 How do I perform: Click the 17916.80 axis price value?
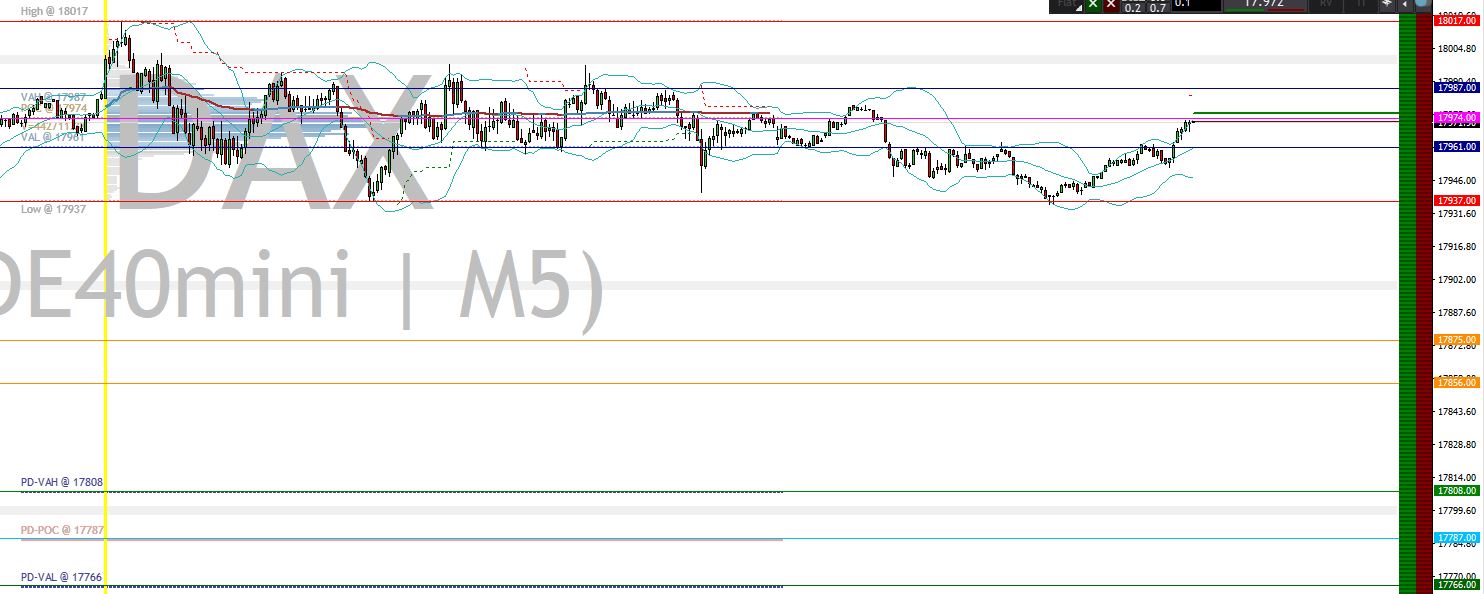point(1456,247)
